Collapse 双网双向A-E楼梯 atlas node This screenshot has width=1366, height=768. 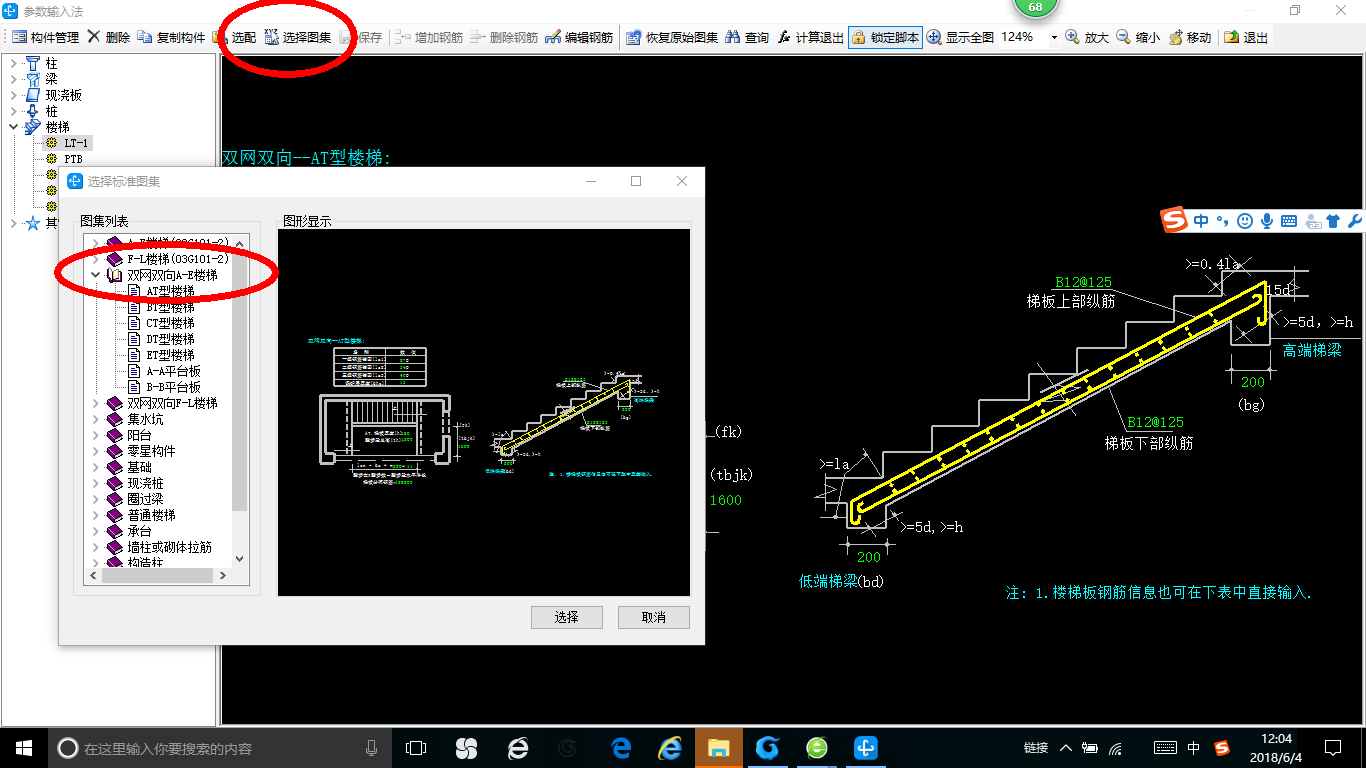[96, 275]
